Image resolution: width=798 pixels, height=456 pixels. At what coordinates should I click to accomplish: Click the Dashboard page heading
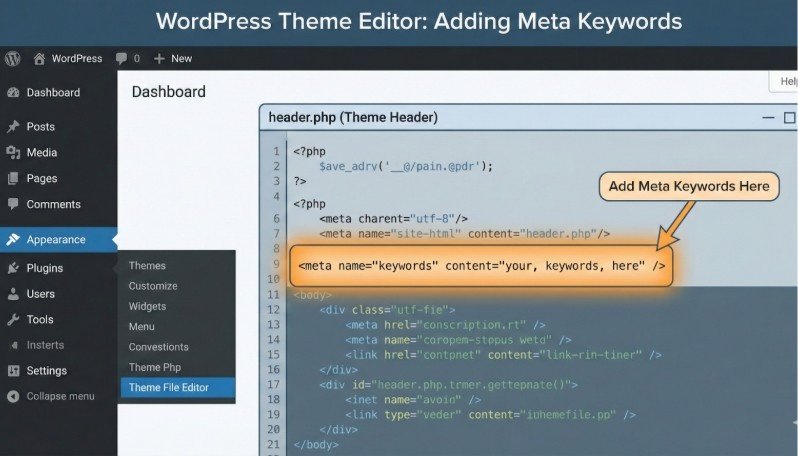click(x=168, y=92)
